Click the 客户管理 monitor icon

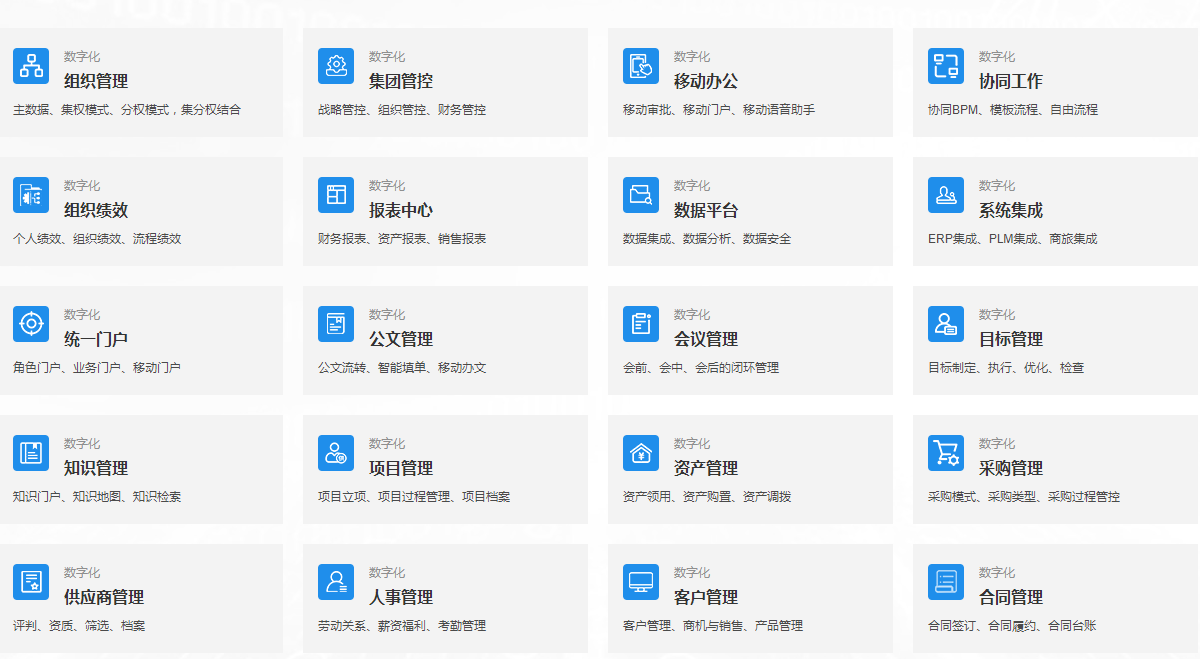(641, 581)
